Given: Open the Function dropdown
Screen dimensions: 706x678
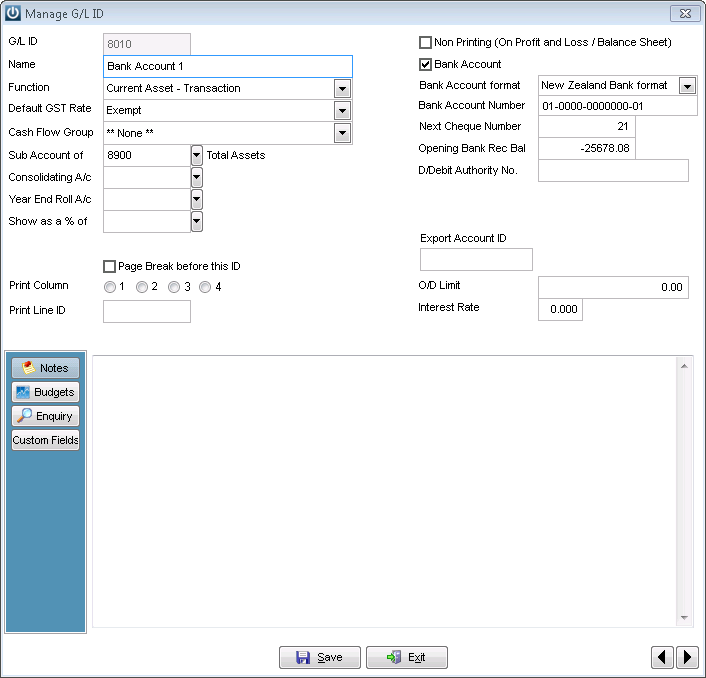Looking at the screenshot, I should (x=342, y=89).
